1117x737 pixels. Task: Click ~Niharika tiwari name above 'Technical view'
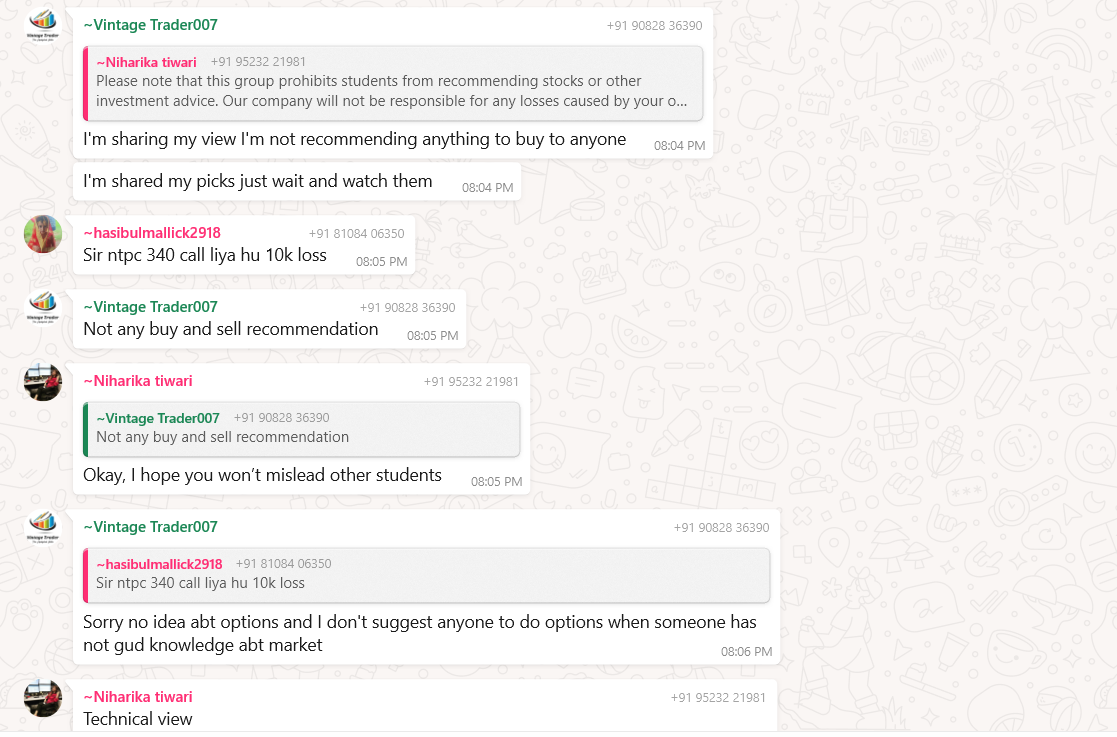(138, 696)
